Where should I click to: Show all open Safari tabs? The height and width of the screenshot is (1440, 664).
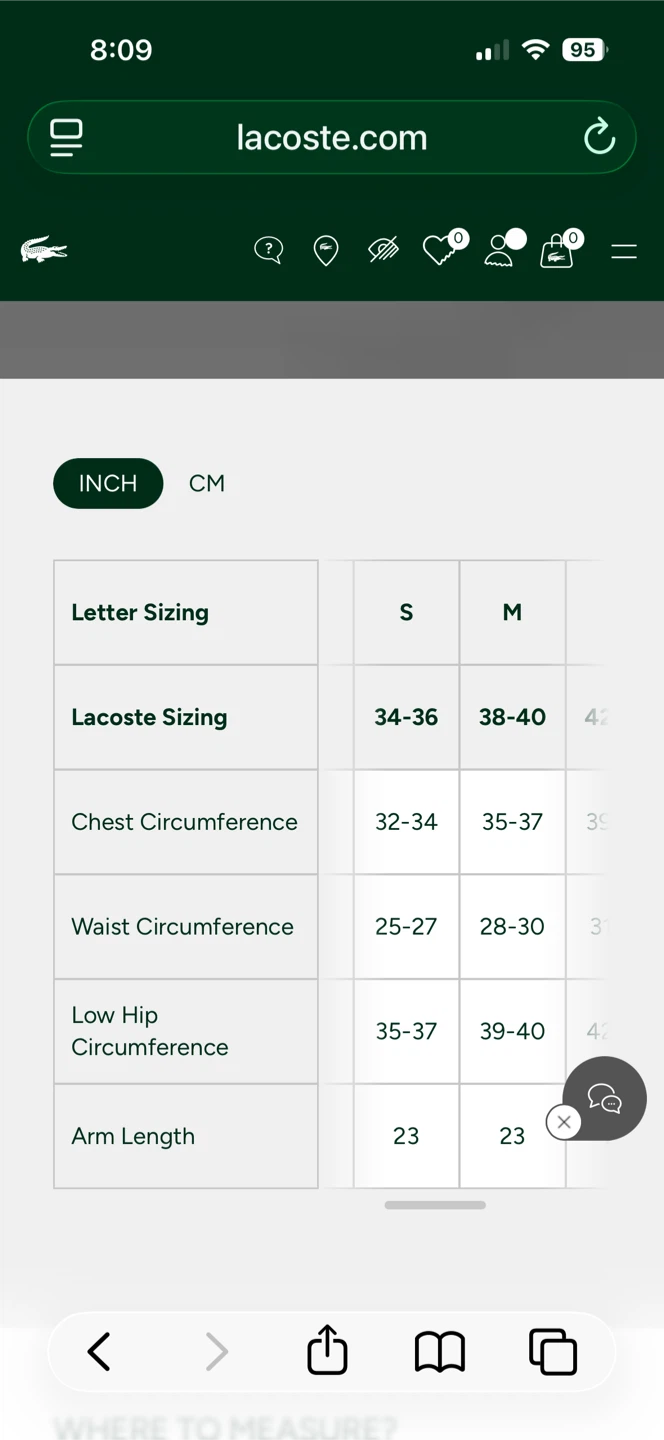[x=553, y=1352]
